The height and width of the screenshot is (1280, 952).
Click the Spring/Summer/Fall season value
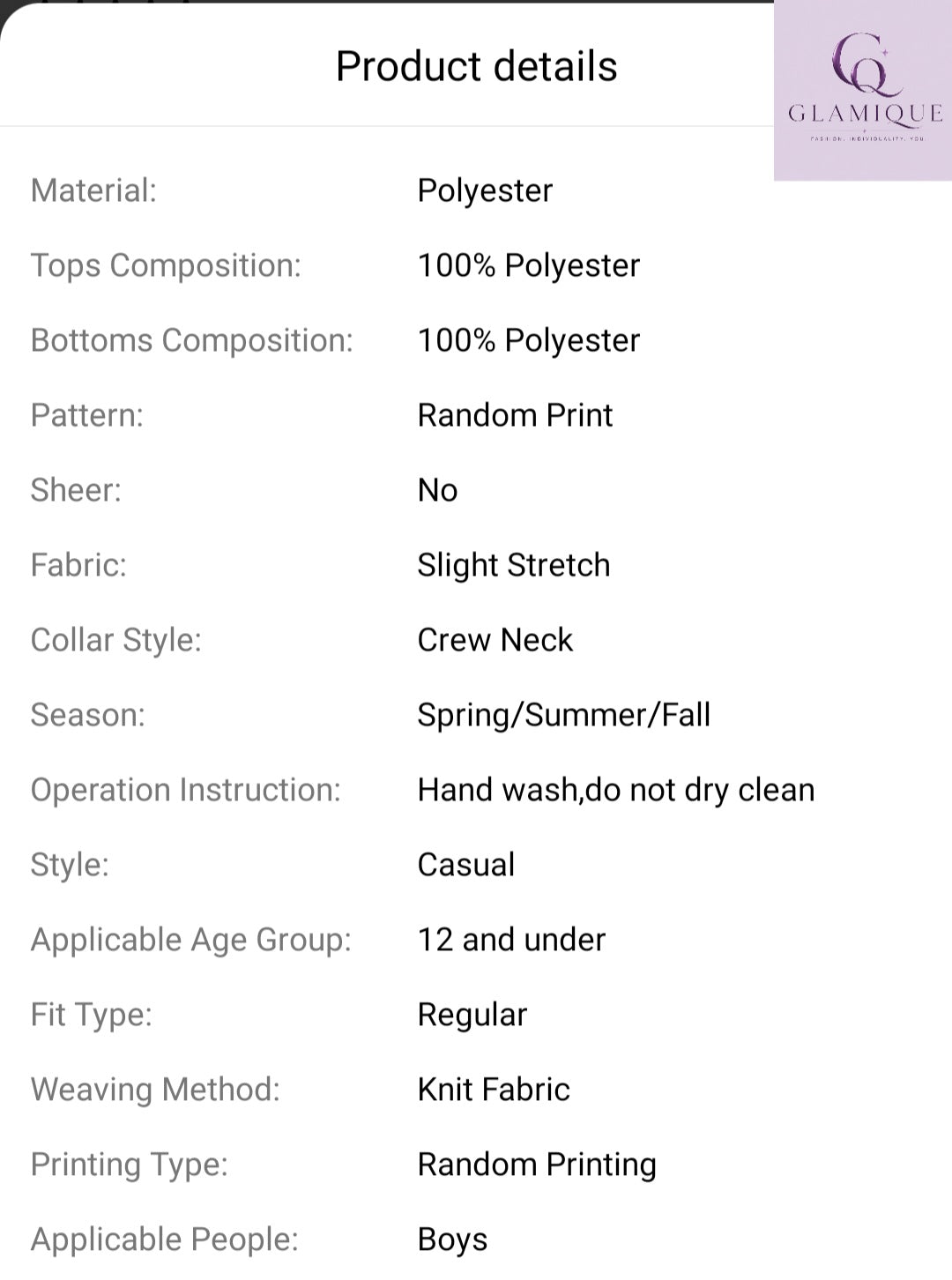coord(564,715)
